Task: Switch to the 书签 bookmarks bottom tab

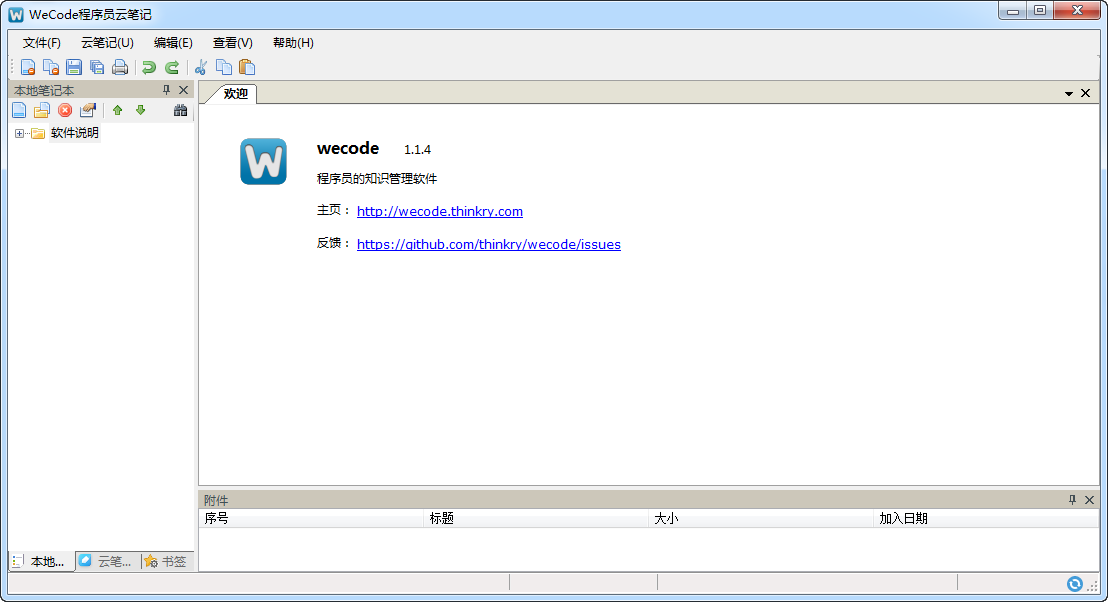Action: (x=167, y=562)
